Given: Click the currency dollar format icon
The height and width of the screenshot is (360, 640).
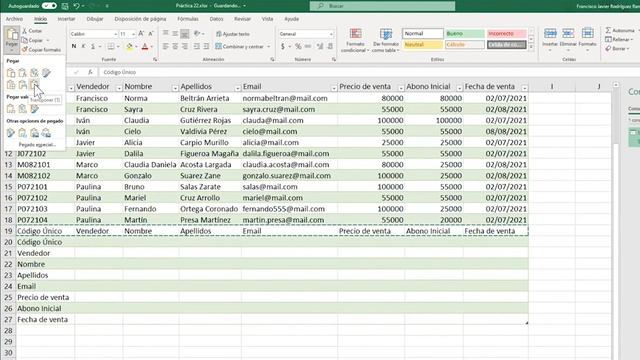Looking at the screenshot, I should (283, 47).
